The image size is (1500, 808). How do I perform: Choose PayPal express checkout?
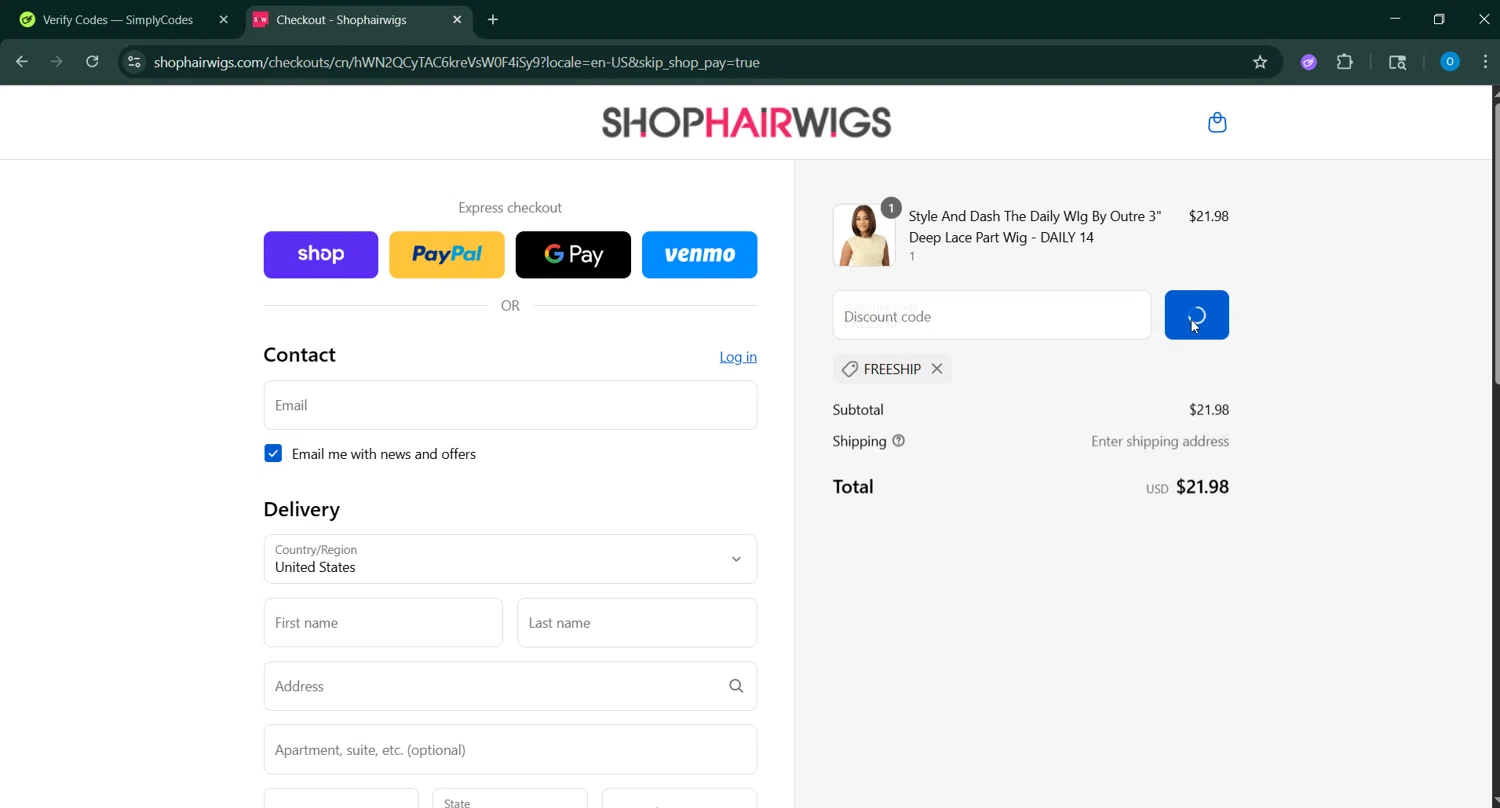(x=447, y=254)
